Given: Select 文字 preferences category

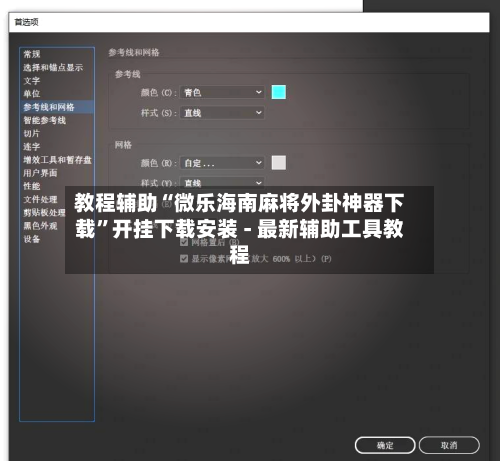Looking at the screenshot, I should [x=32, y=81].
